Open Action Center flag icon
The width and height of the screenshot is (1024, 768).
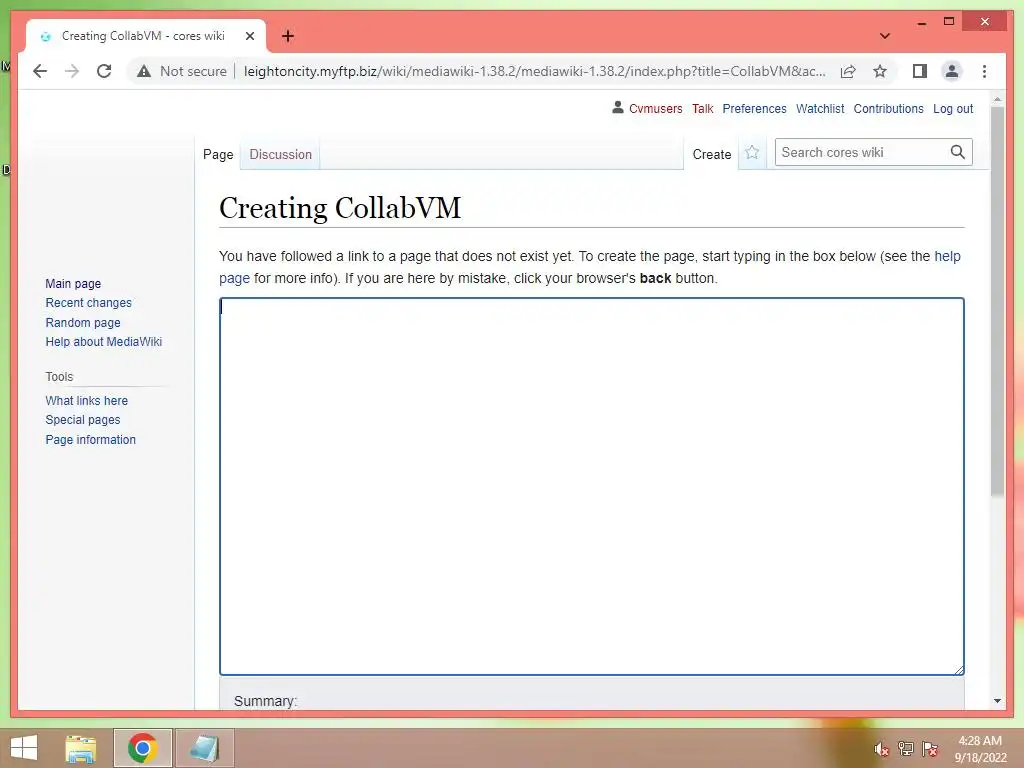930,749
